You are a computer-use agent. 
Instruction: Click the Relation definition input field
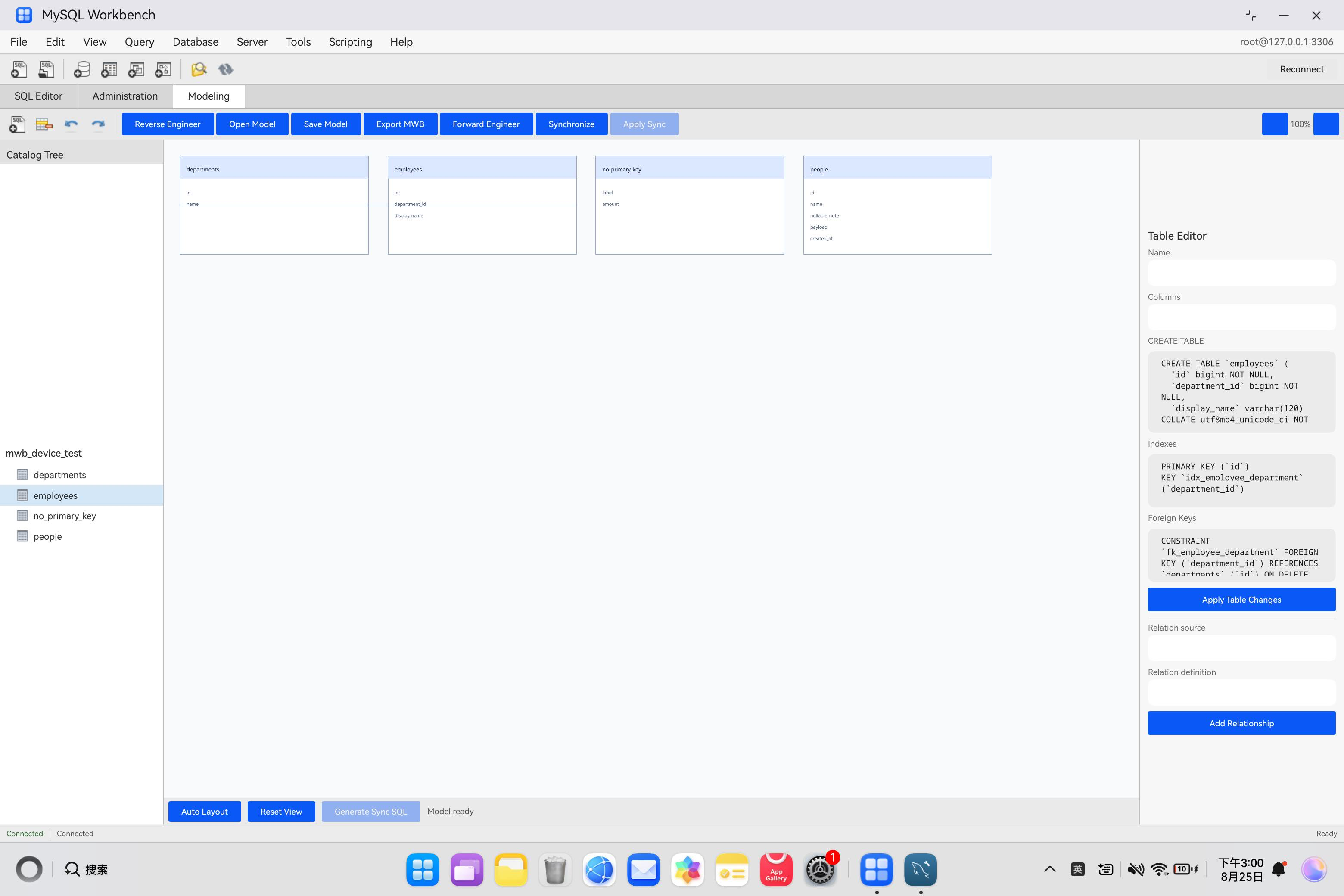(1241, 693)
